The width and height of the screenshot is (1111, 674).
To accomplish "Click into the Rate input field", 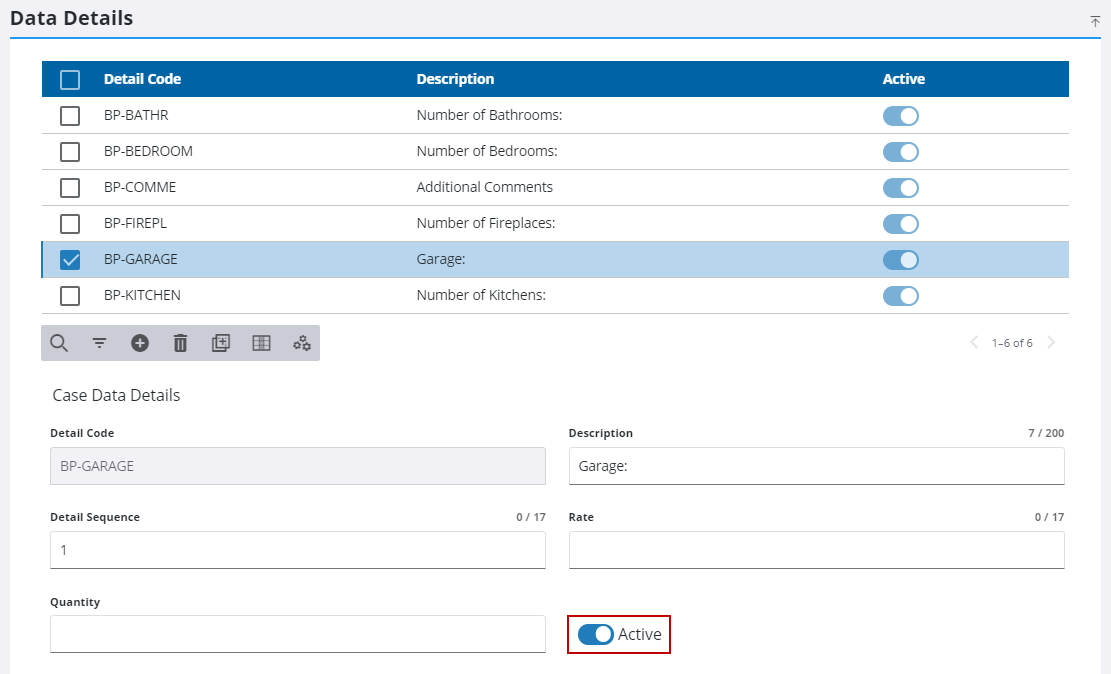I will coord(816,550).
